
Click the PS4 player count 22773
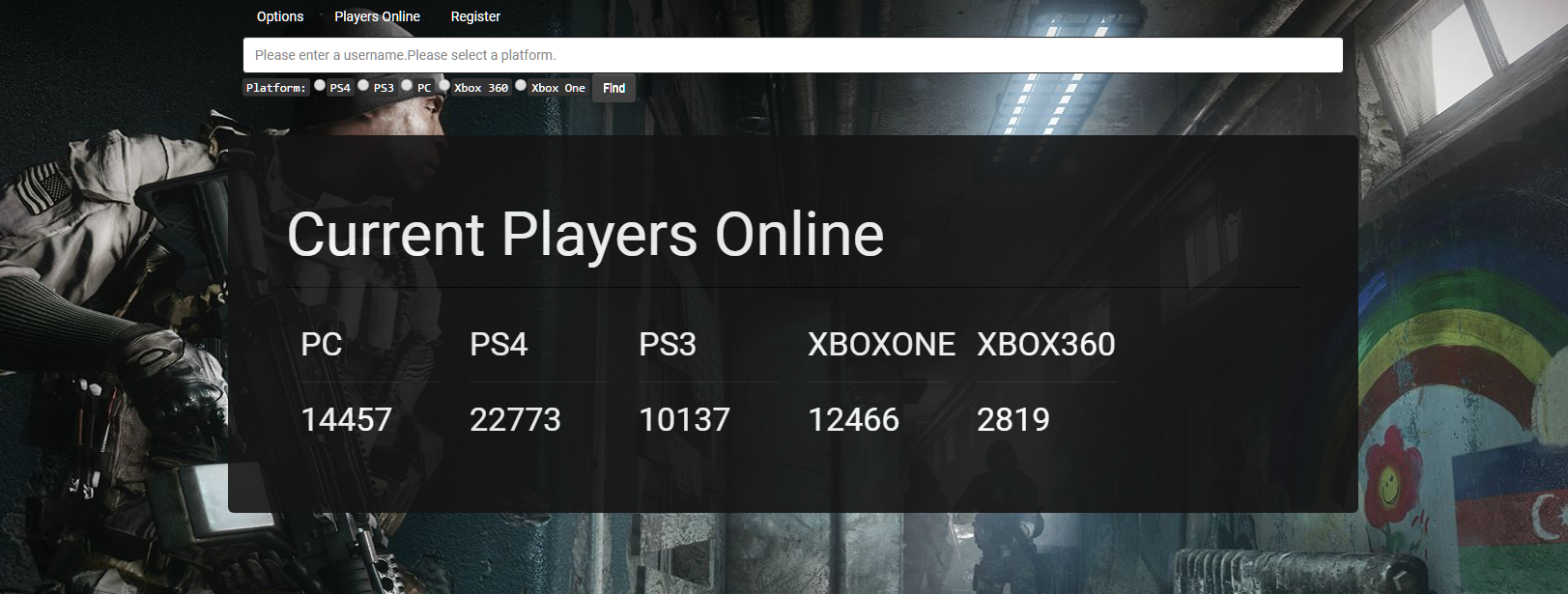[x=515, y=419]
